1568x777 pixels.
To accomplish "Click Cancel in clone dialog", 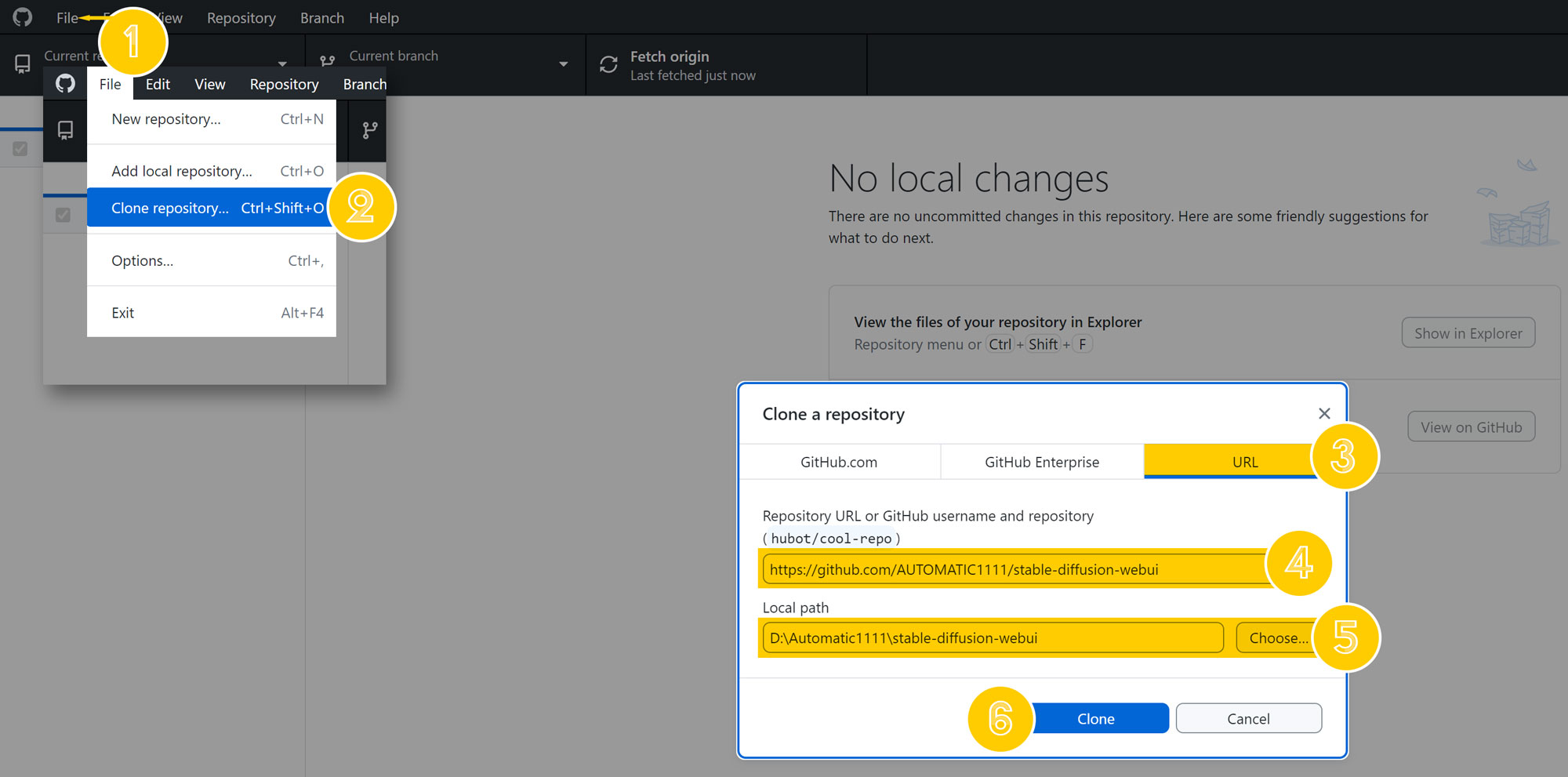I will (x=1248, y=719).
